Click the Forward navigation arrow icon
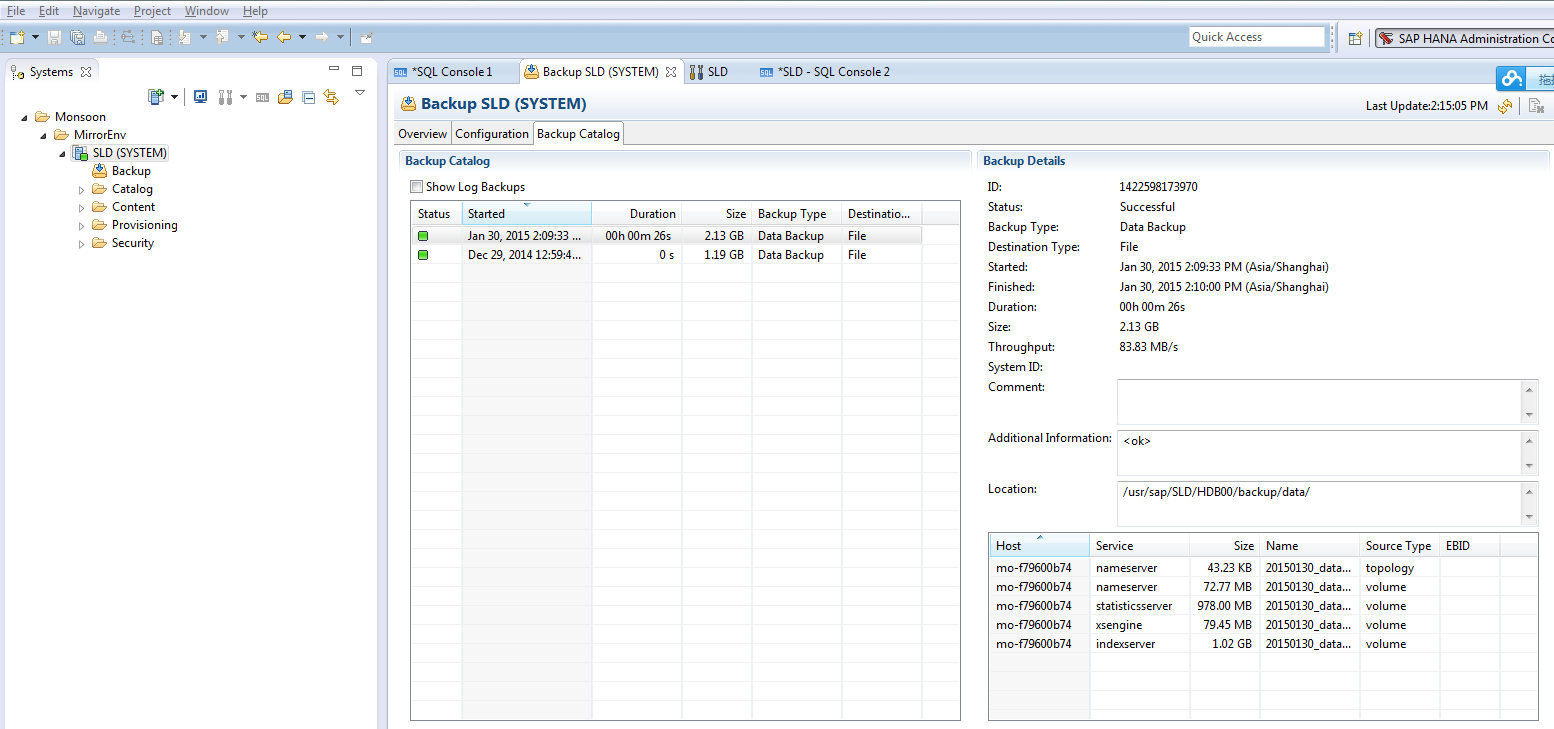This screenshot has width=1554, height=729. tap(322, 37)
